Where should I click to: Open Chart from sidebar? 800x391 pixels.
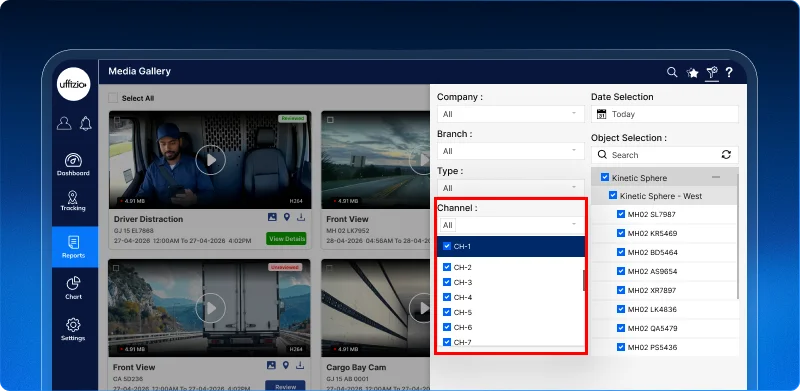coord(73,288)
